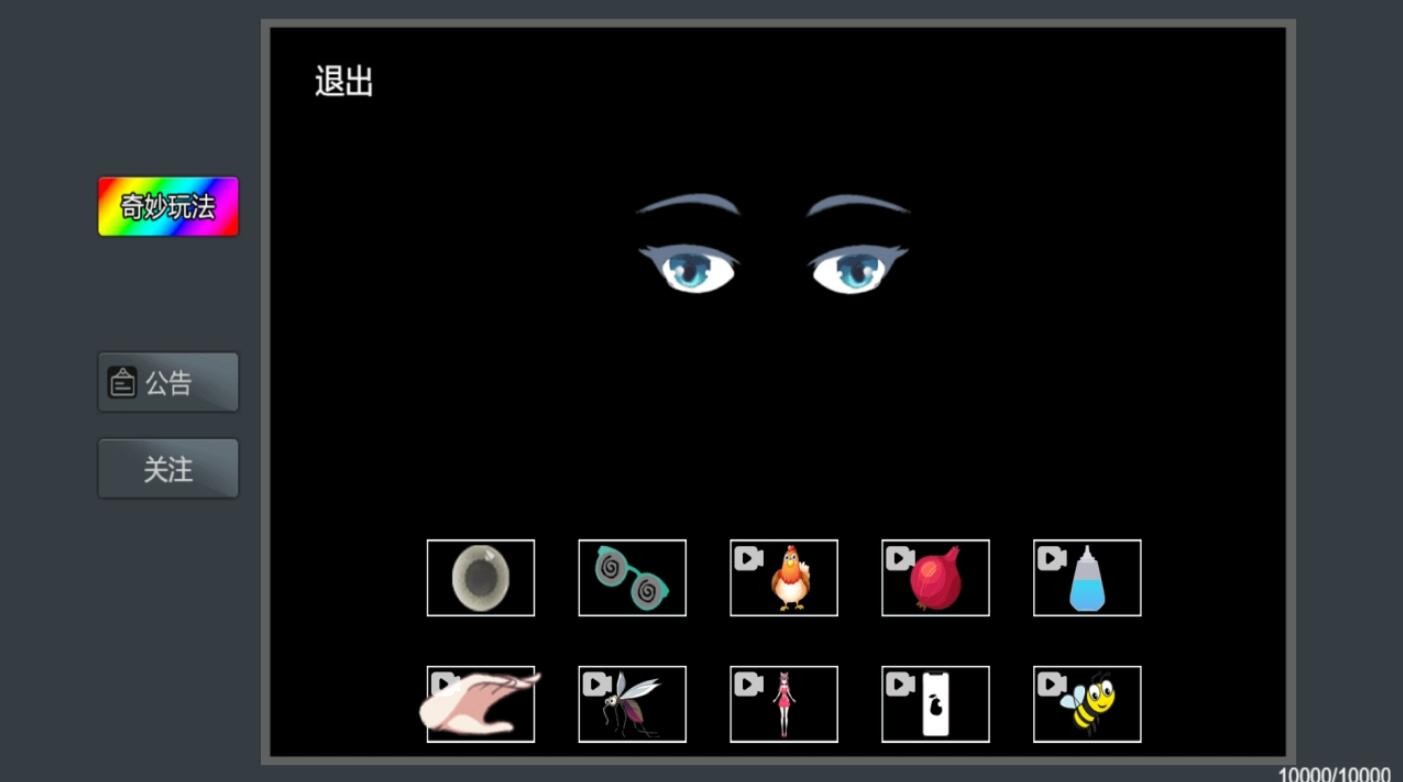Select the red onion item
The height and width of the screenshot is (782, 1403).
pos(935,578)
